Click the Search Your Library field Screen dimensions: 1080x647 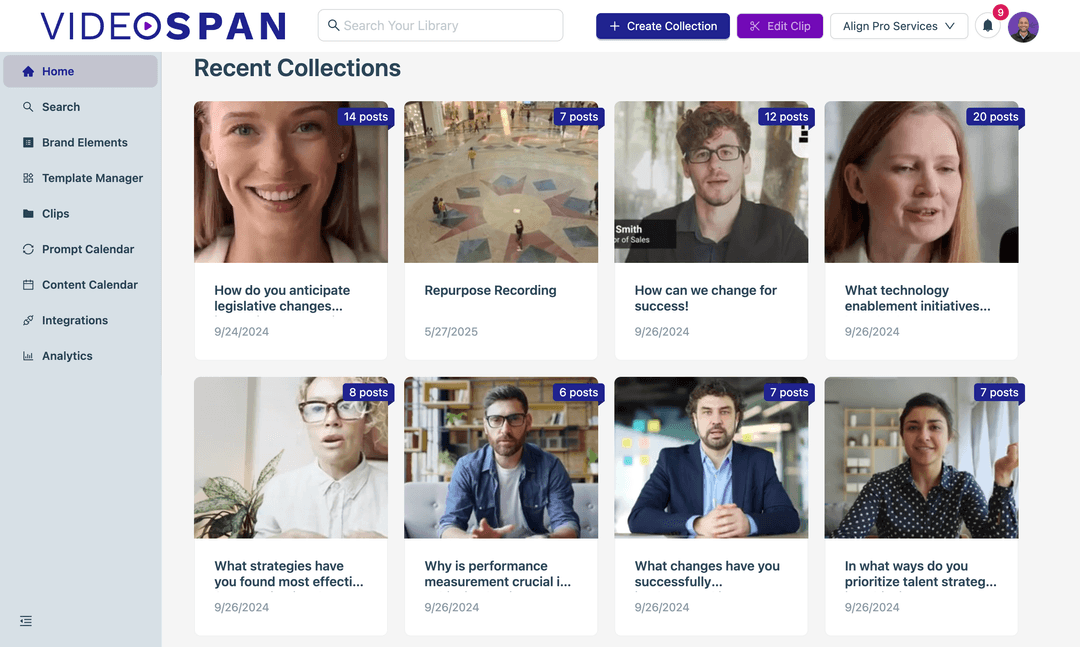tap(440, 24)
